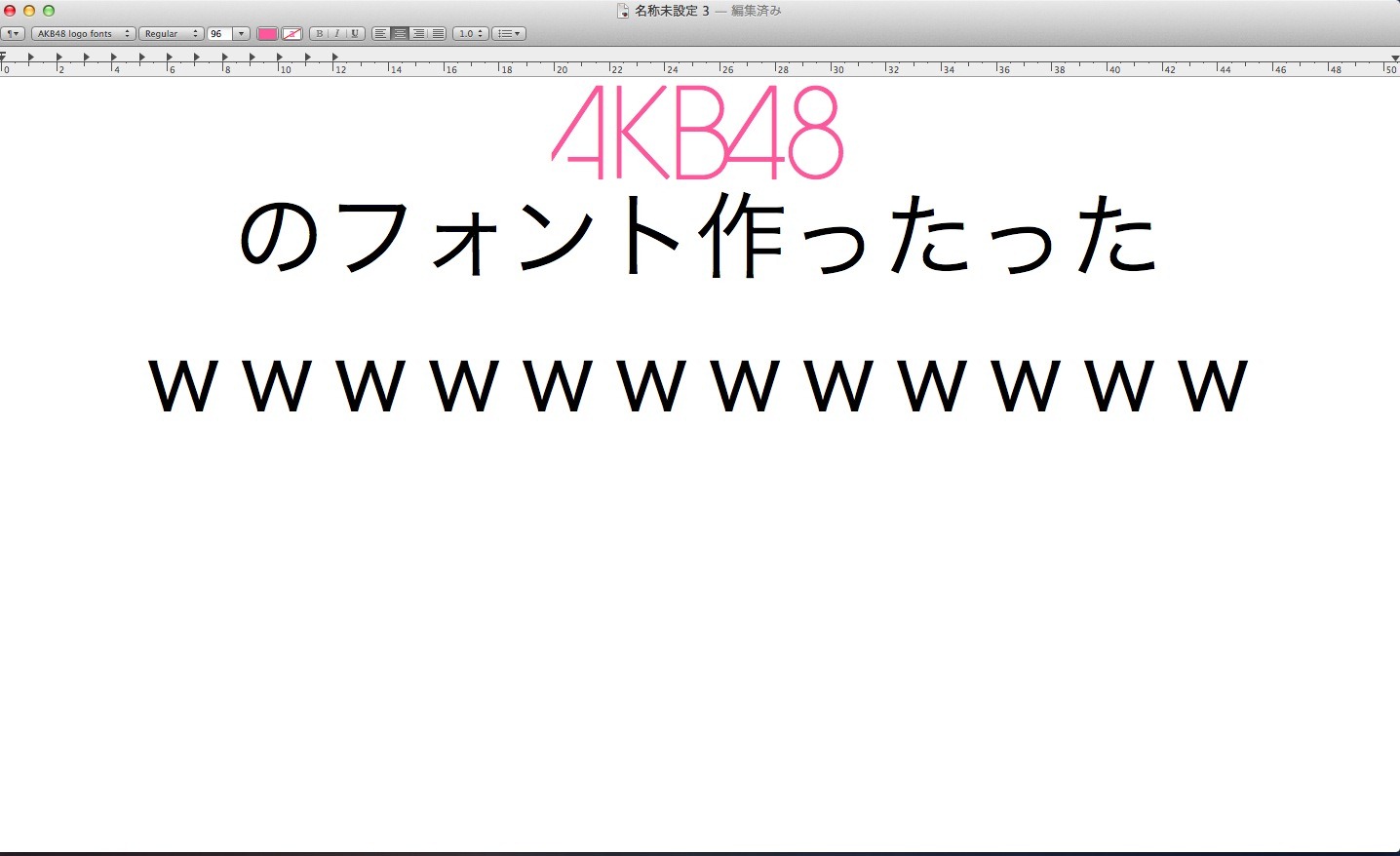
Task: Toggle italic formatting
Action: click(336, 33)
